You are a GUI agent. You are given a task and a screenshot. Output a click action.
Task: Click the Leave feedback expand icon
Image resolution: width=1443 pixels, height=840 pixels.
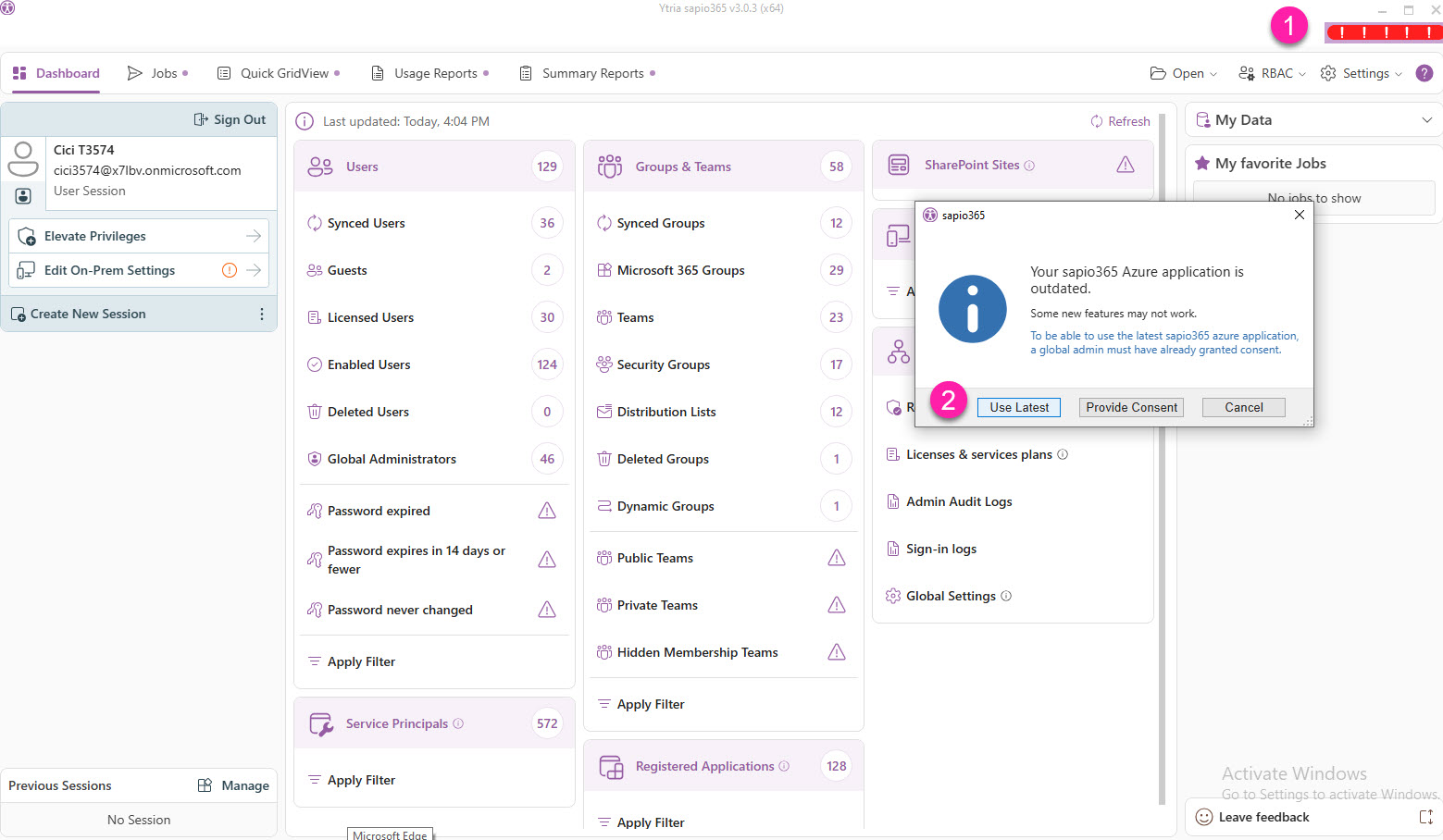pyautogui.click(x=1425, y=817)
